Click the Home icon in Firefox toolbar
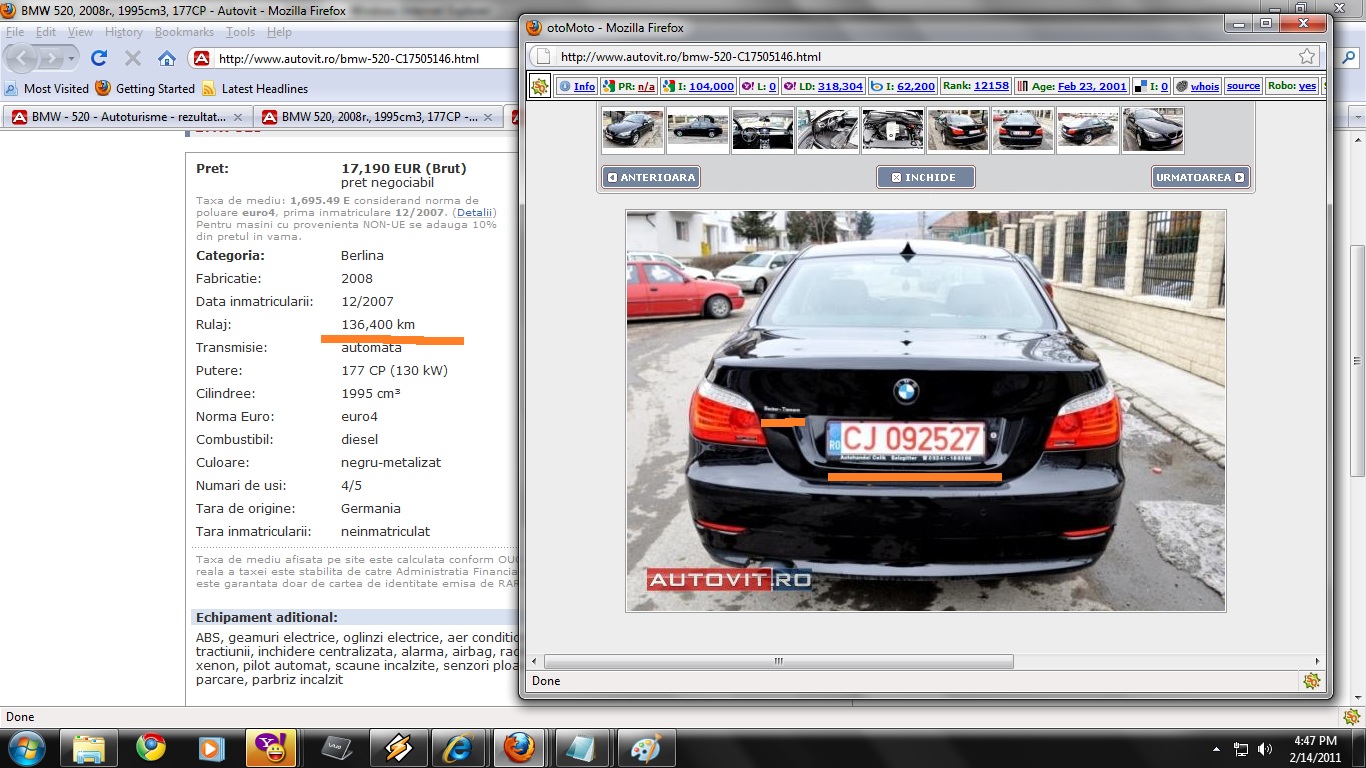The height and width of the screenshot is (768, 1366). coord(167,58)
